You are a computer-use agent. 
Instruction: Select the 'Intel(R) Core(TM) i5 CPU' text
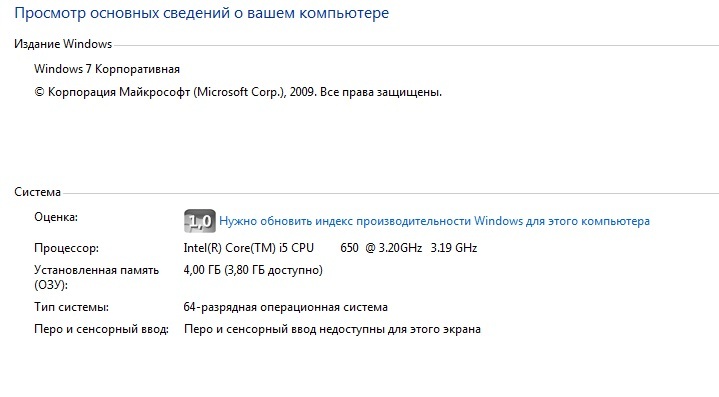coord(249,248)
